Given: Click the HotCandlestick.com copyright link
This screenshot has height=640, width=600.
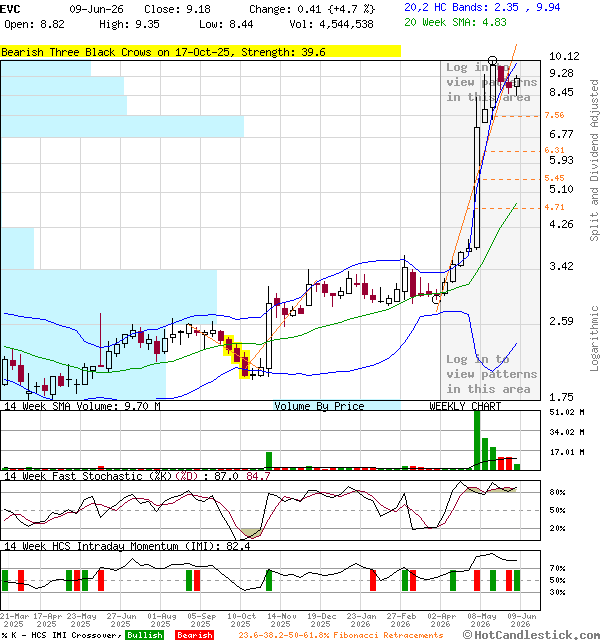Looking at the screenshot, I should pyautogui.click(x=531, y=635).
